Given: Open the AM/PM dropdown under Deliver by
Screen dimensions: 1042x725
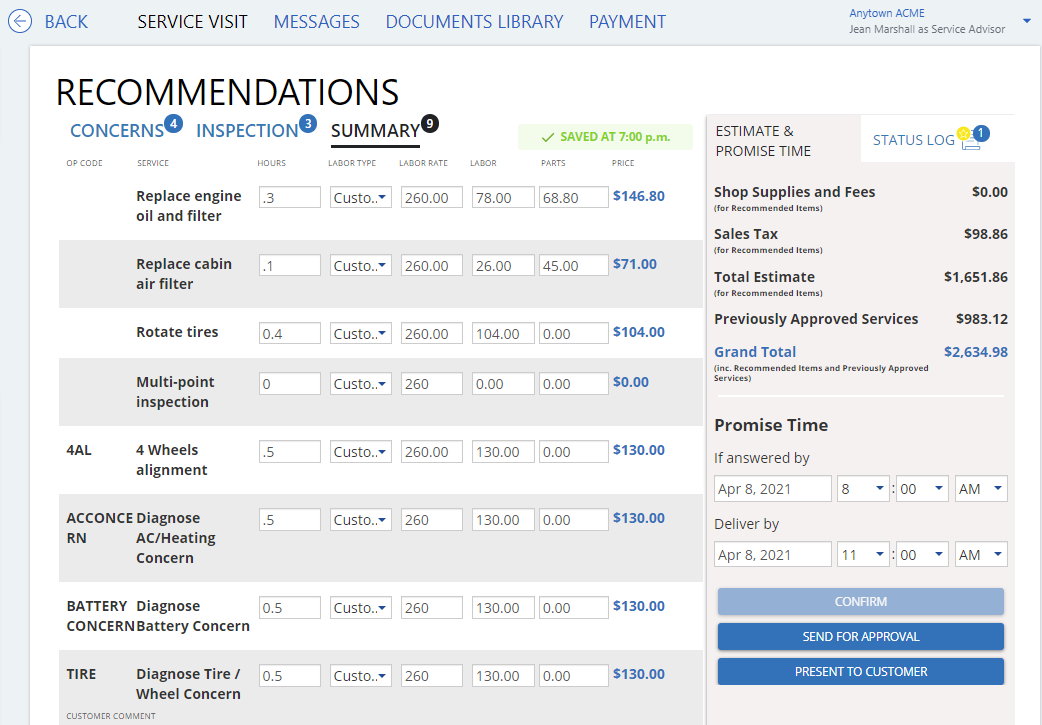Looking at the screenshot, I should pos(981,553).
